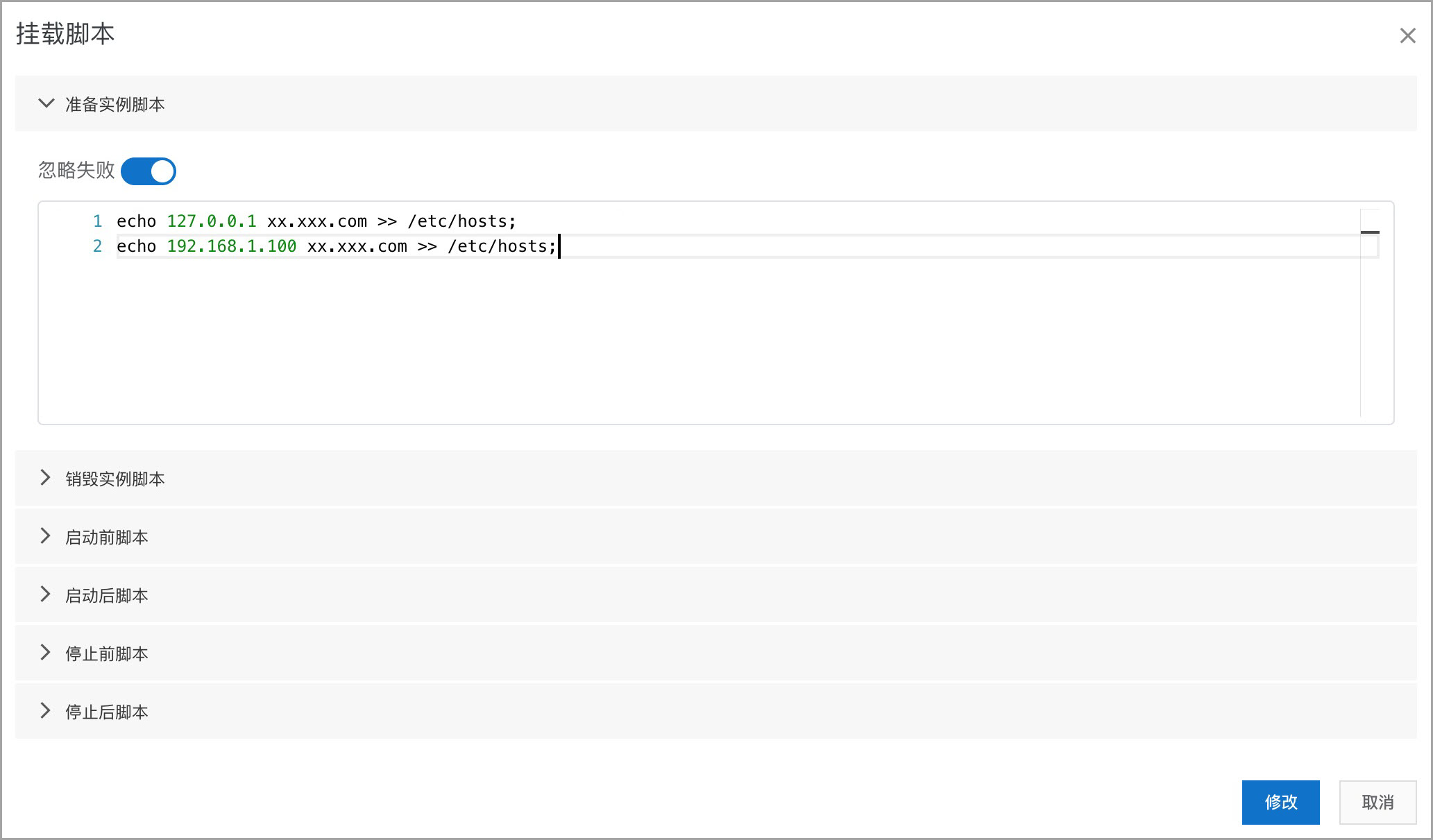Click the 销毁实例脚本 header label
Viewport: 1433px width, 840px height.
pyautogui.click(x=115, y=479)
